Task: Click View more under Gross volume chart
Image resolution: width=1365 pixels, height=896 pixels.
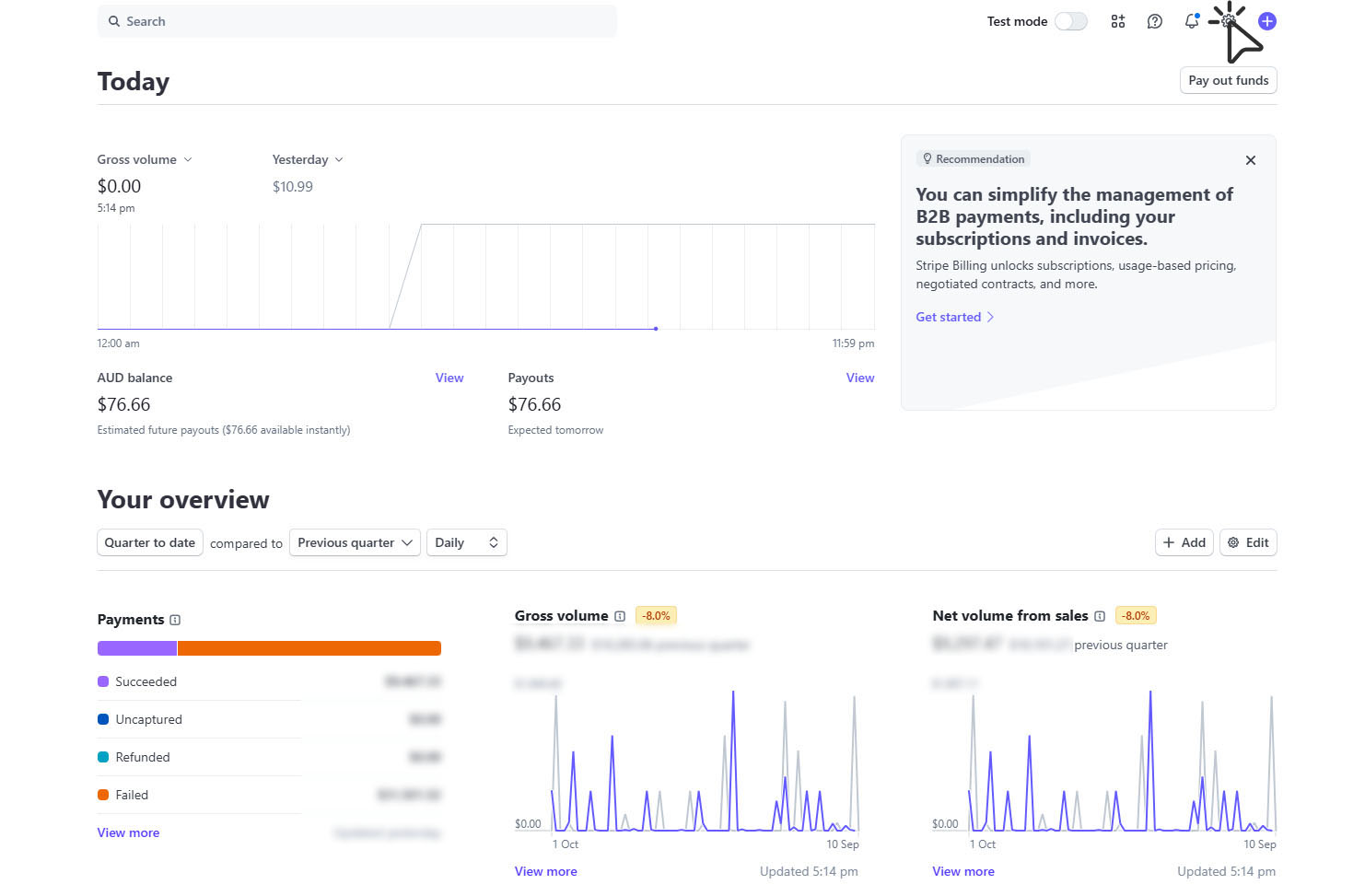Action: tap(546, 871)
